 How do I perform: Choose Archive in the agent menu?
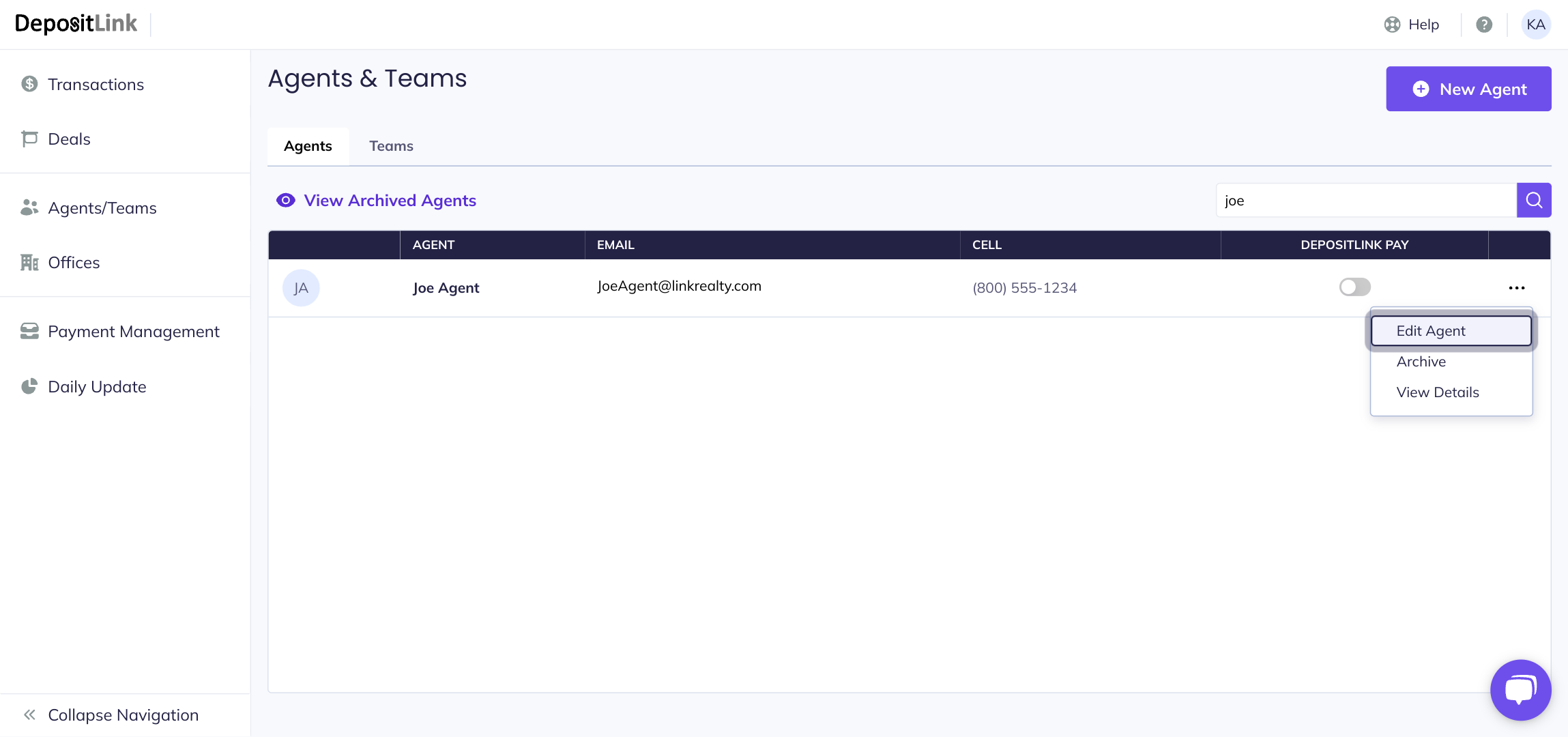click(1421, 362)
